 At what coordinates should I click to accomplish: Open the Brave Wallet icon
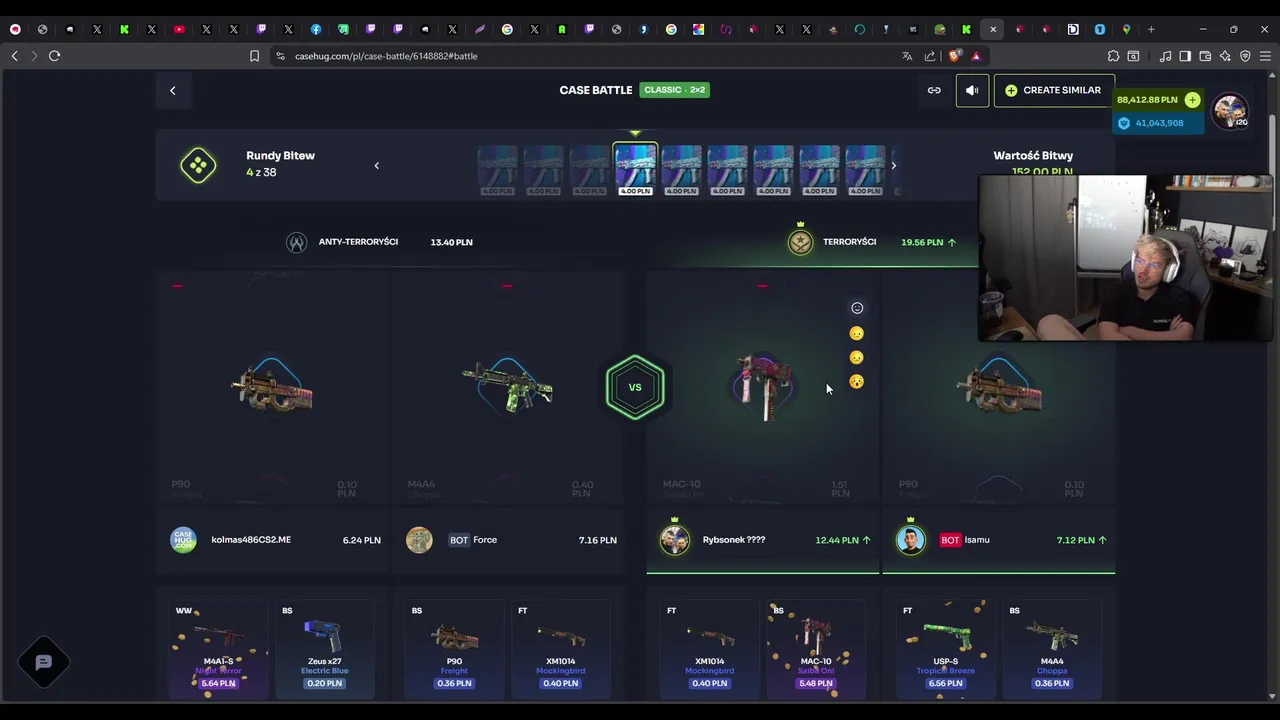pos(1205,56)
